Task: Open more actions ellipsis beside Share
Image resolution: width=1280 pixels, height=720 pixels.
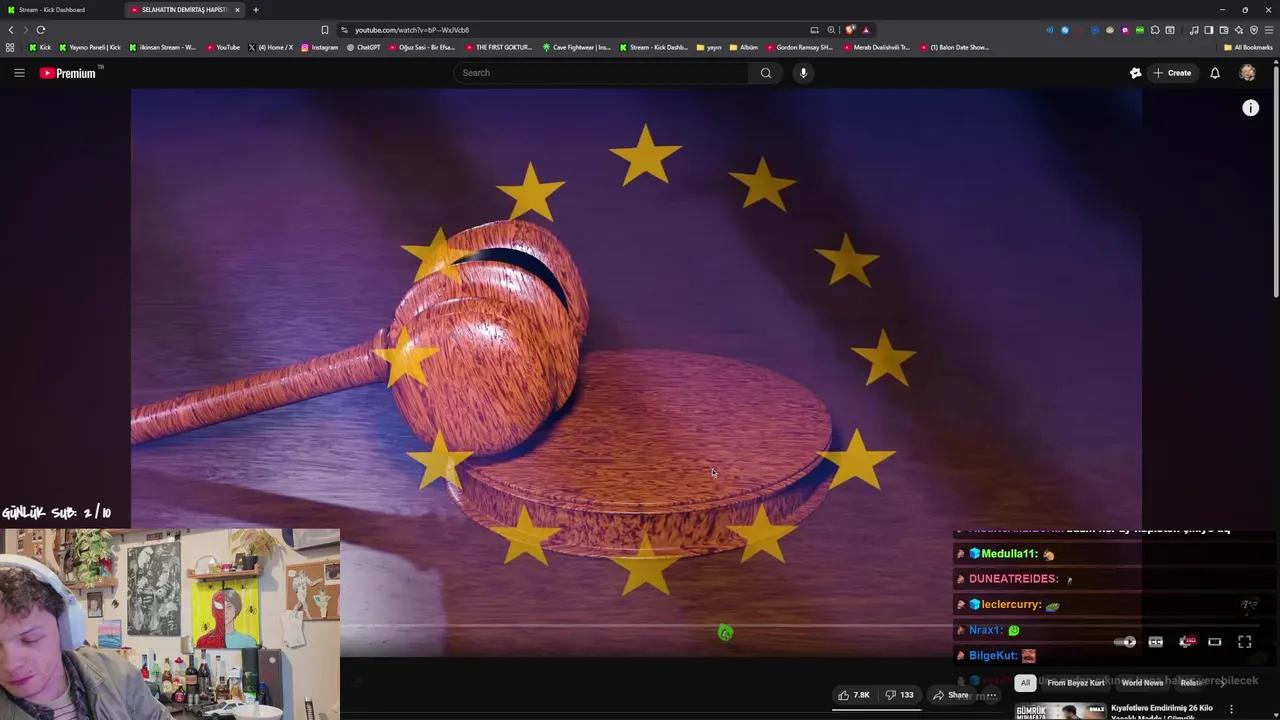Action: point(991,695)
